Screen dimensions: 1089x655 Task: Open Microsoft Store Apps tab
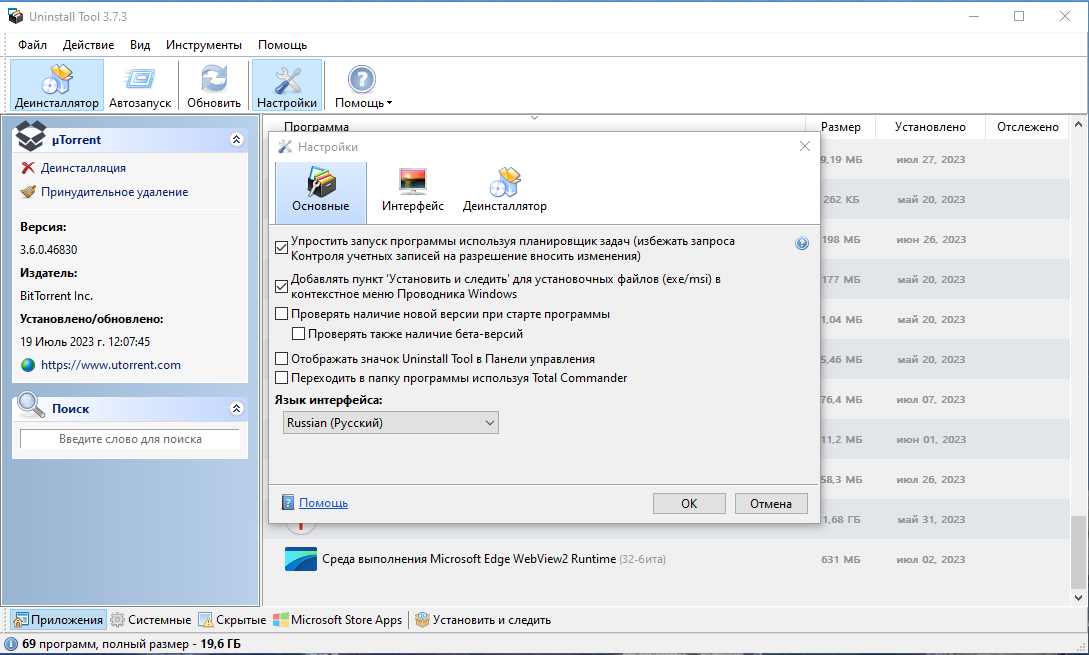point(338,620)
